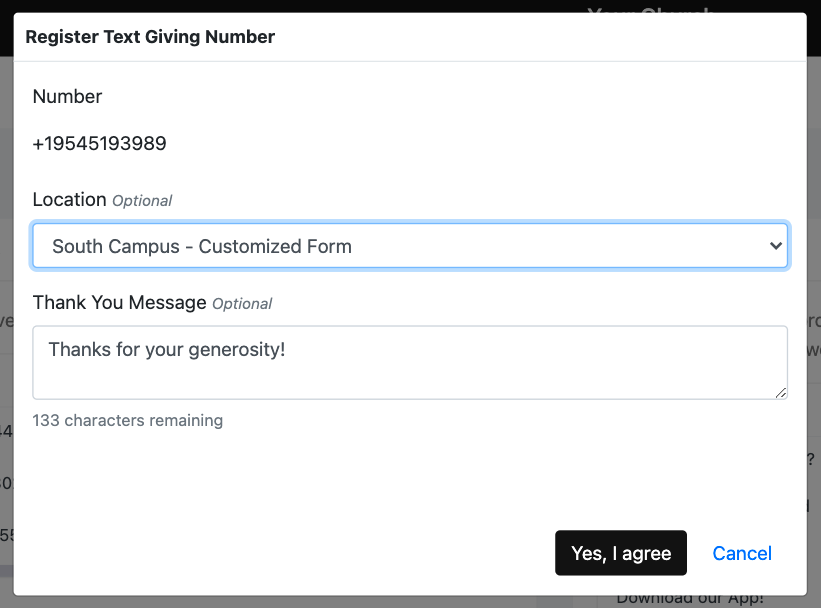821x608 pixels.
Task: Click the Optional hint beside Location
Action: tap(142, 201)
